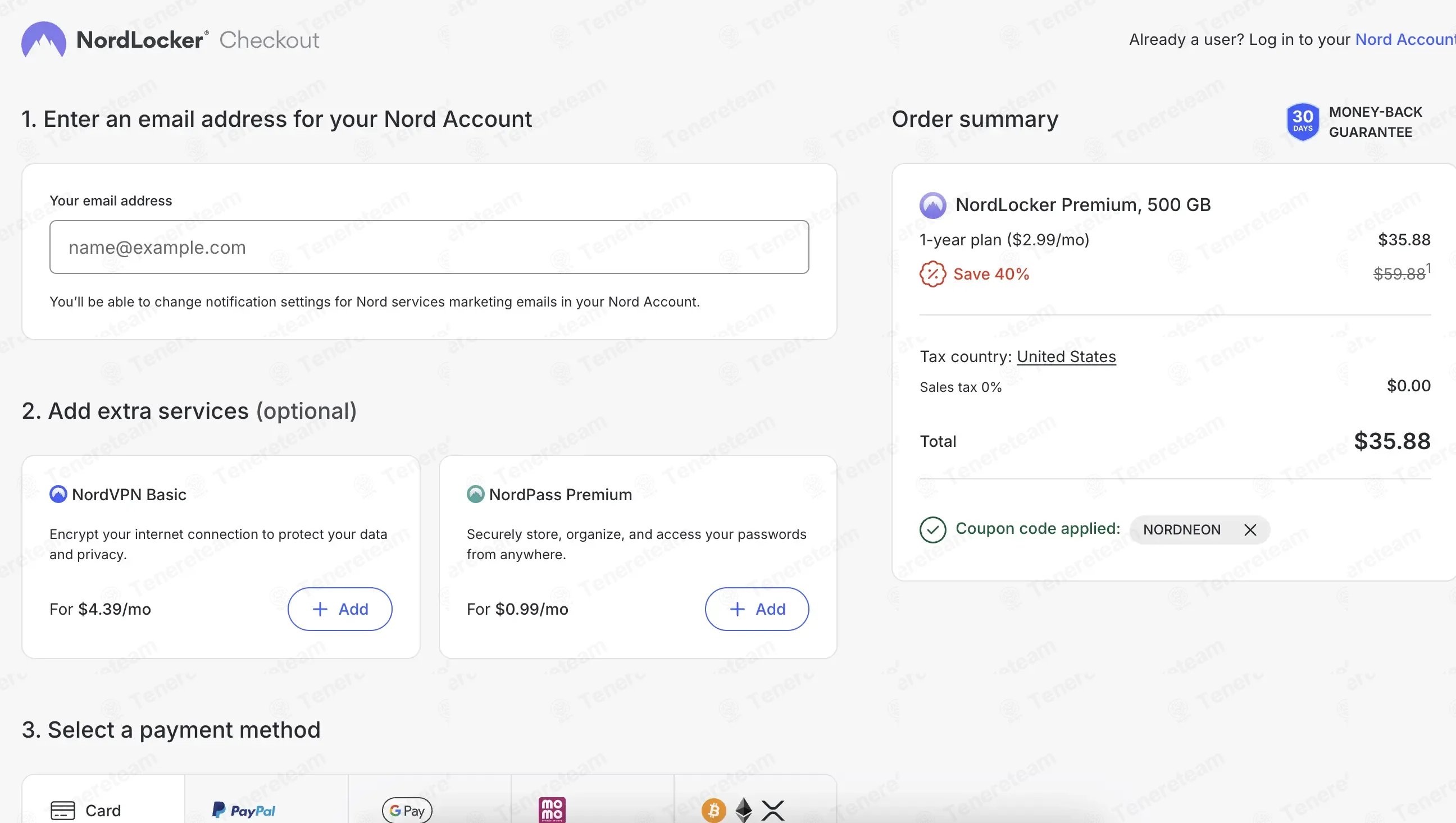Click the 'Sales tax 0%' line
This screenshot has height=823, width=1456.
pos(961,387)
